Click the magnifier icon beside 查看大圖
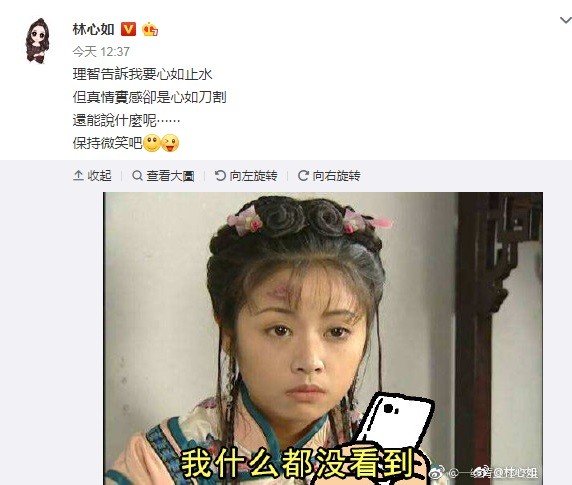Viewport: 572px width, 485px height. click(x=137, y=176)
